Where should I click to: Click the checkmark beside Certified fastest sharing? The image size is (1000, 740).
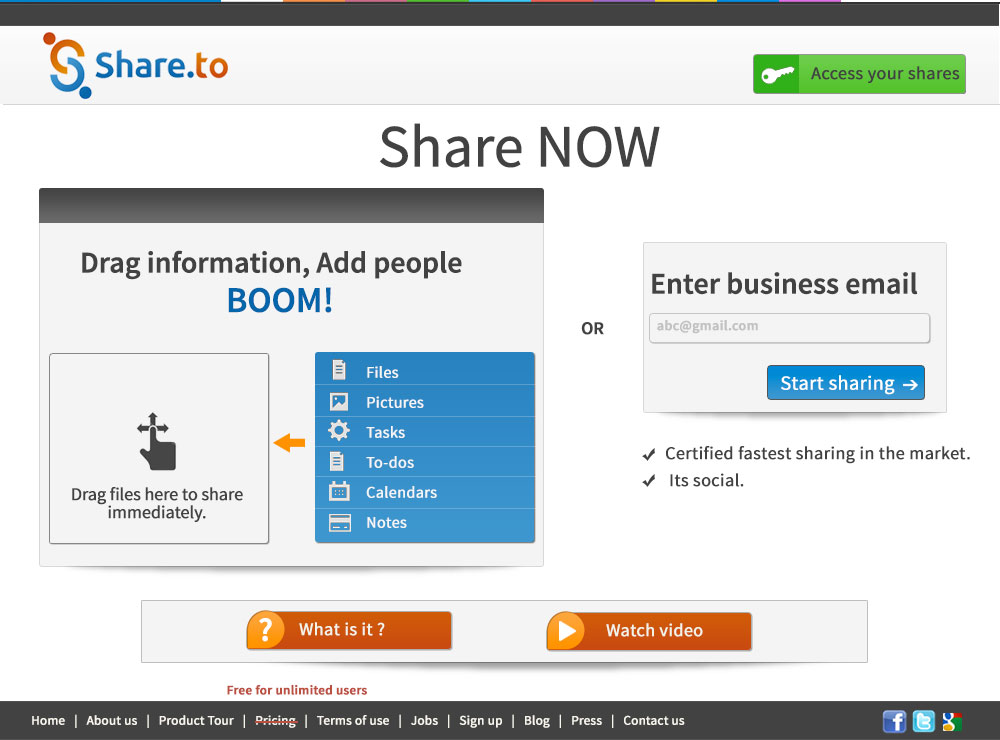(649, 454)
